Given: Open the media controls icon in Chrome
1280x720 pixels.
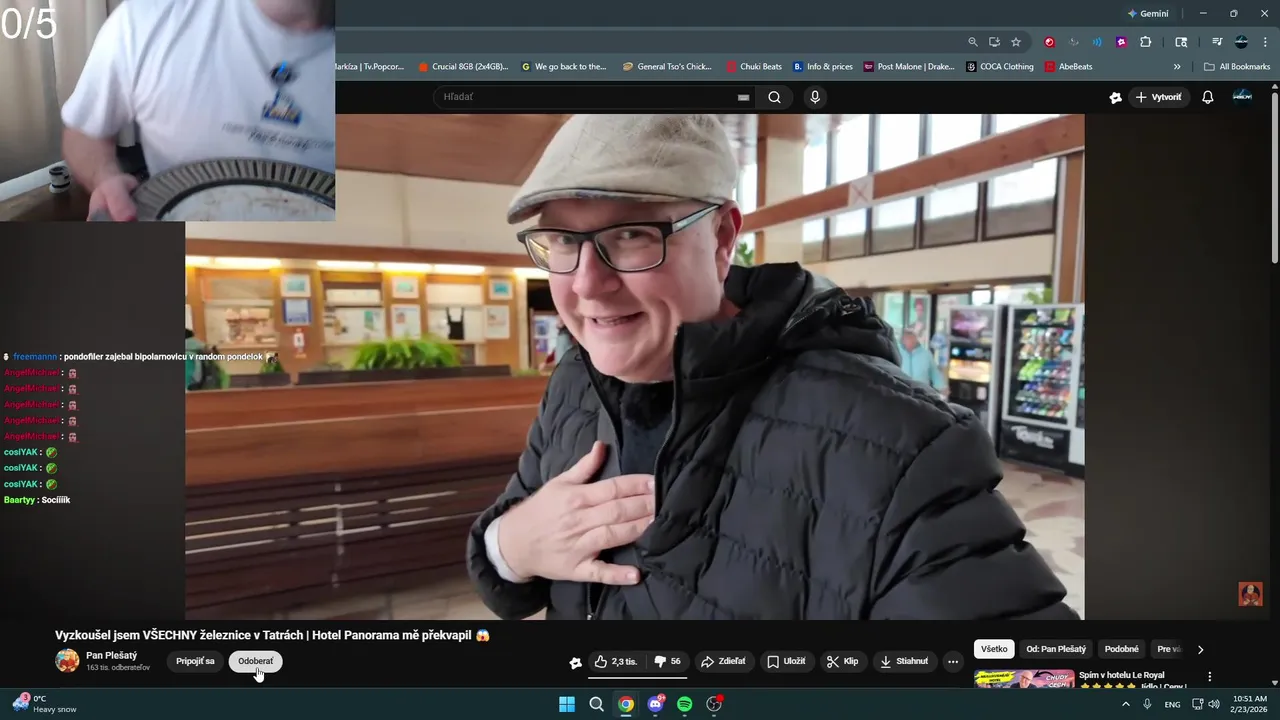Looking at the screenshot, I should click(x=1217, y=42).
